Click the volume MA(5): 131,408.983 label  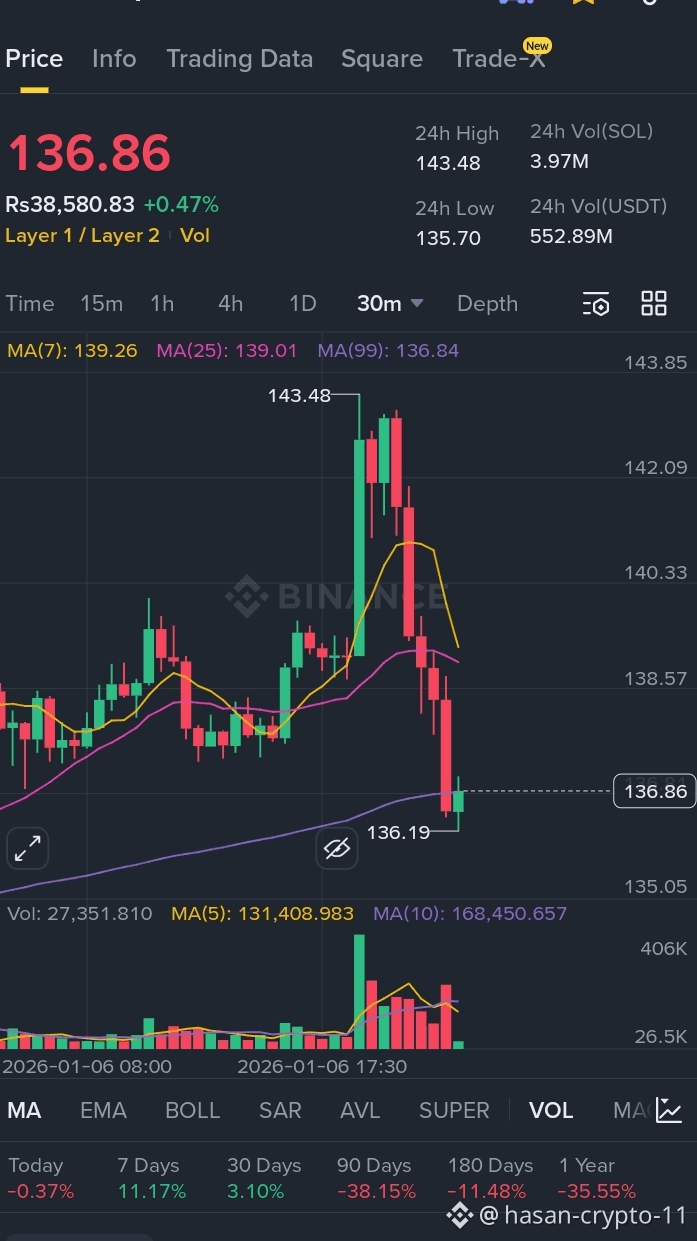coord(262,913)
